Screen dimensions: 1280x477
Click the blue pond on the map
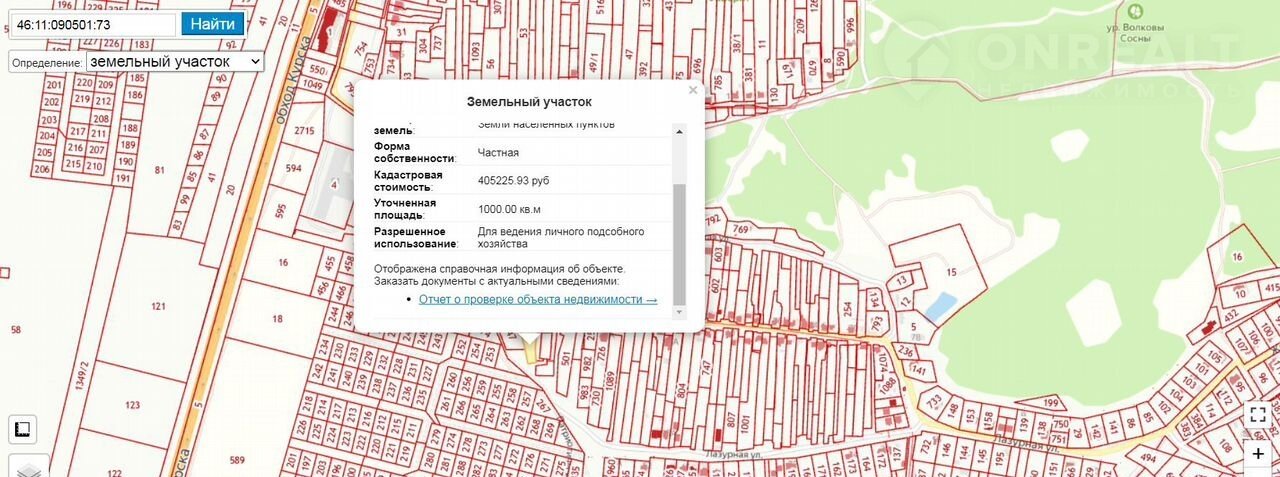coord(938,306)
